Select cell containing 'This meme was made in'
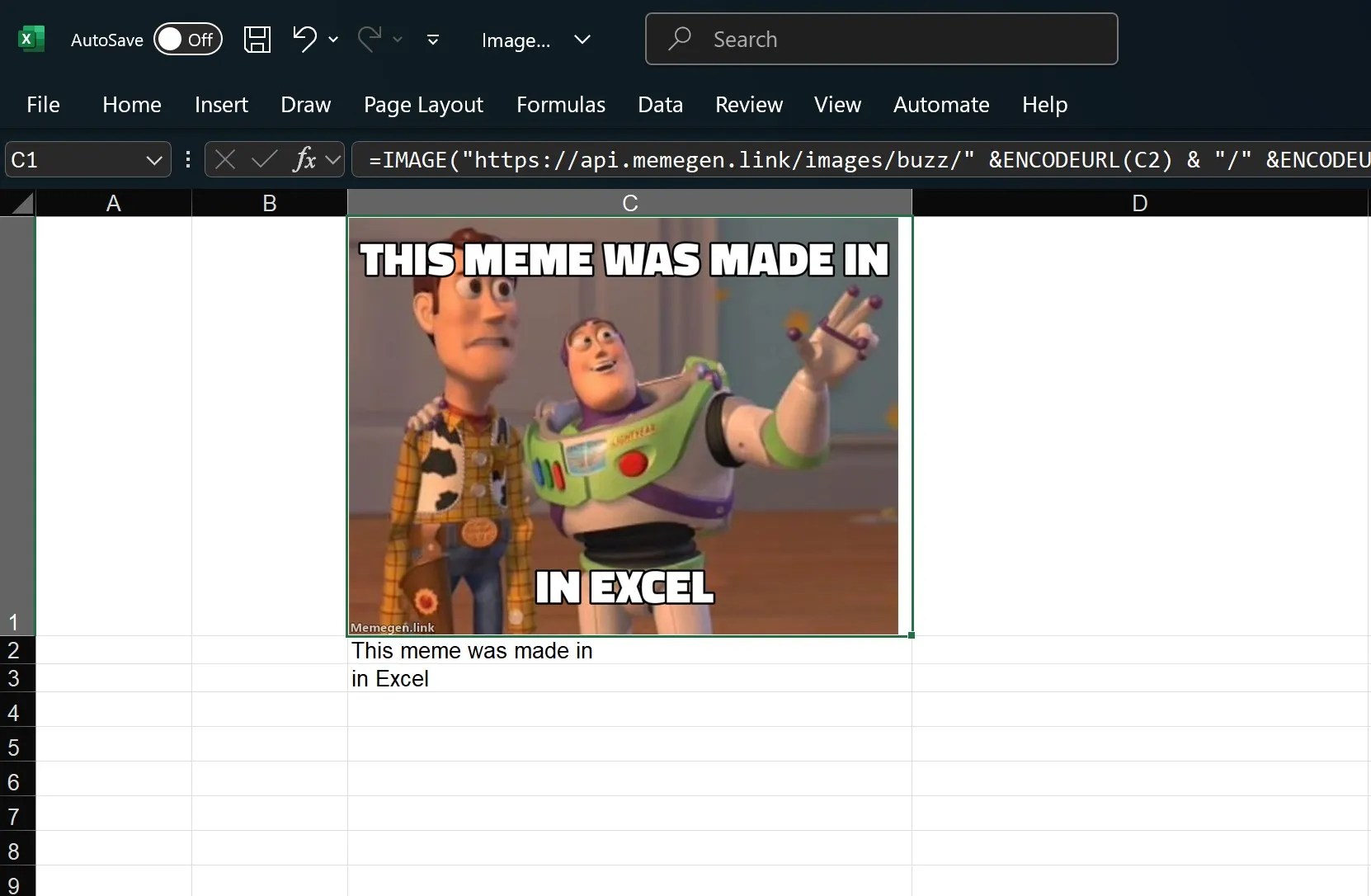 pyautogui.click(x=630, y=650)
